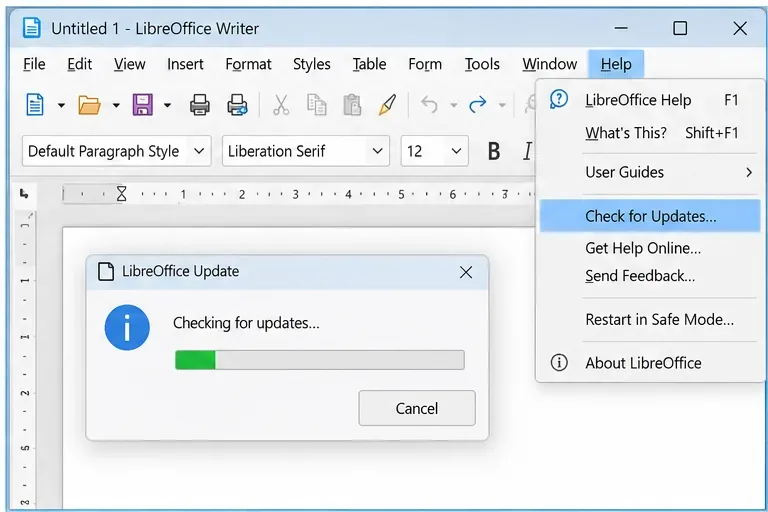Select Check for Updates... menu entry

point(650,216)
